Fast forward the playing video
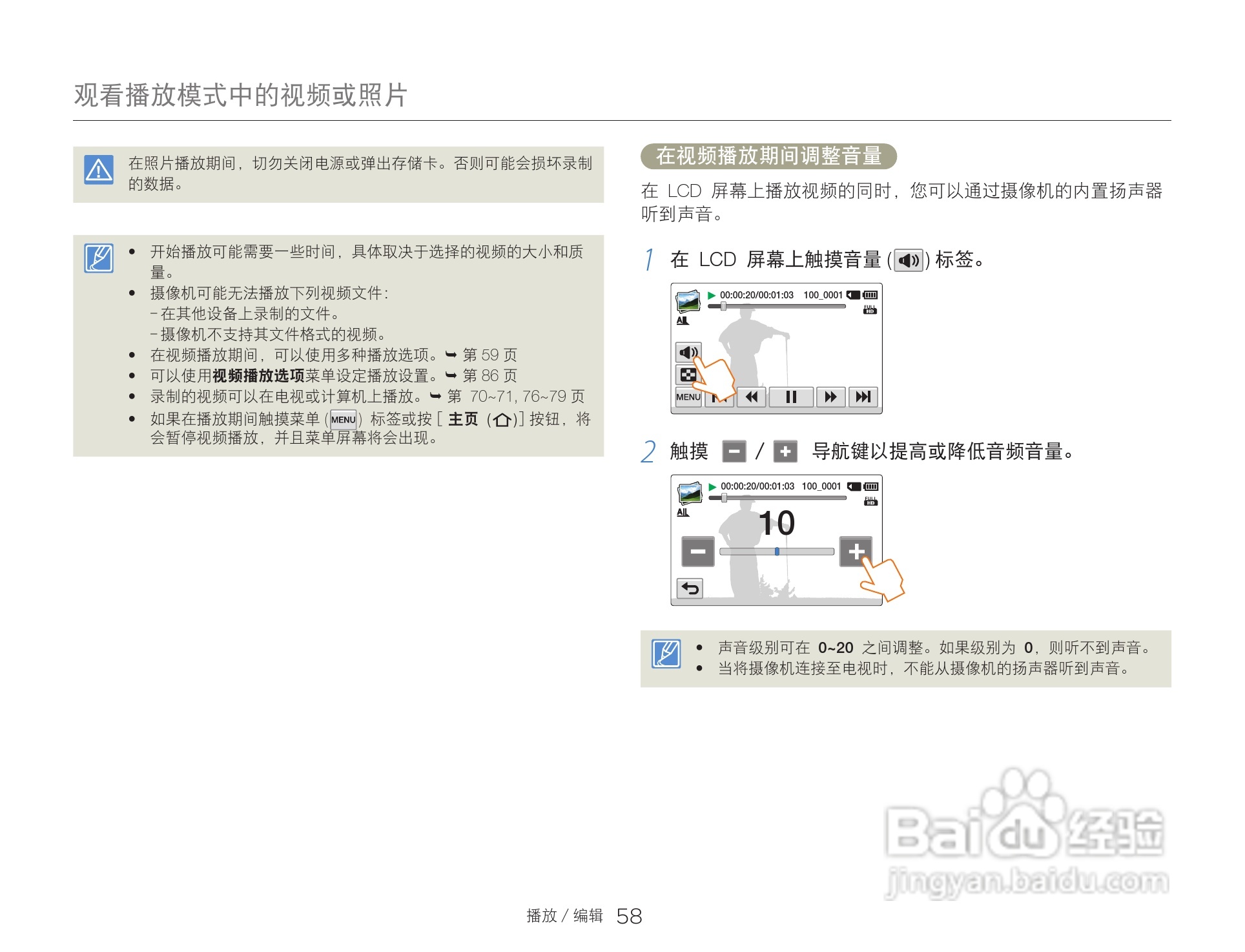This screenshot has width=1245, height=952. click(x=831, y=397)
